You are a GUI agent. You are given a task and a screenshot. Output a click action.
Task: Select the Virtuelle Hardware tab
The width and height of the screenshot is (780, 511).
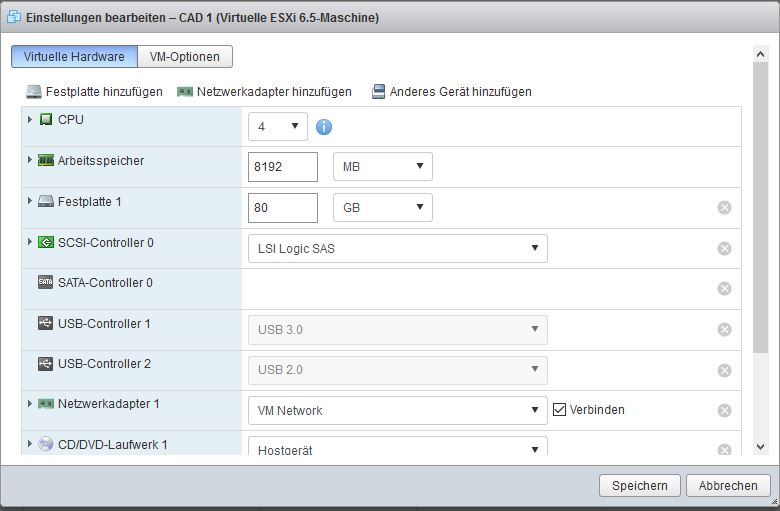coord(74,57)
